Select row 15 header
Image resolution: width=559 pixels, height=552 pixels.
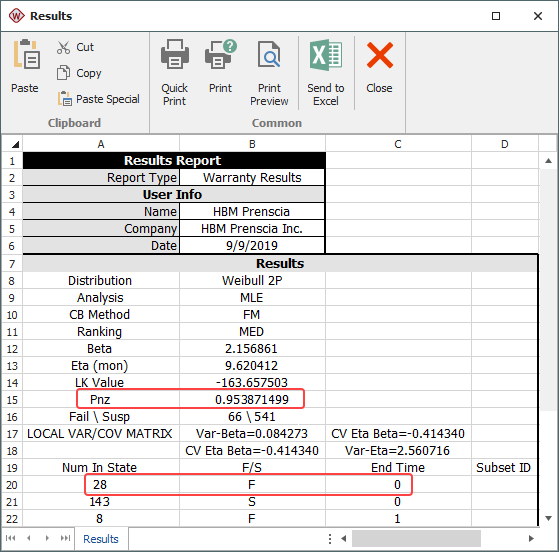pos(12,399)
